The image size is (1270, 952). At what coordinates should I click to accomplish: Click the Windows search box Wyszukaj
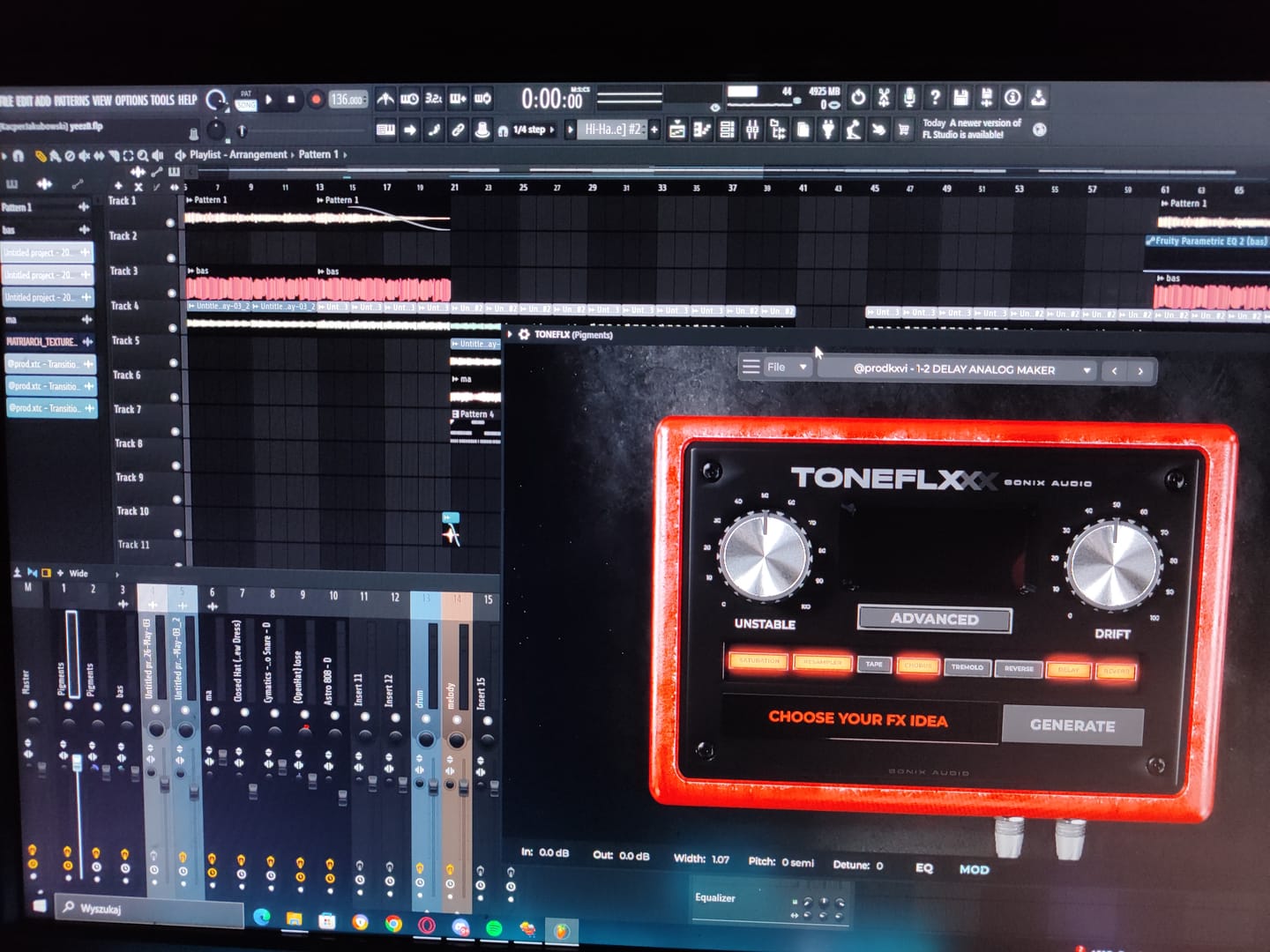[x=150, y=909]
